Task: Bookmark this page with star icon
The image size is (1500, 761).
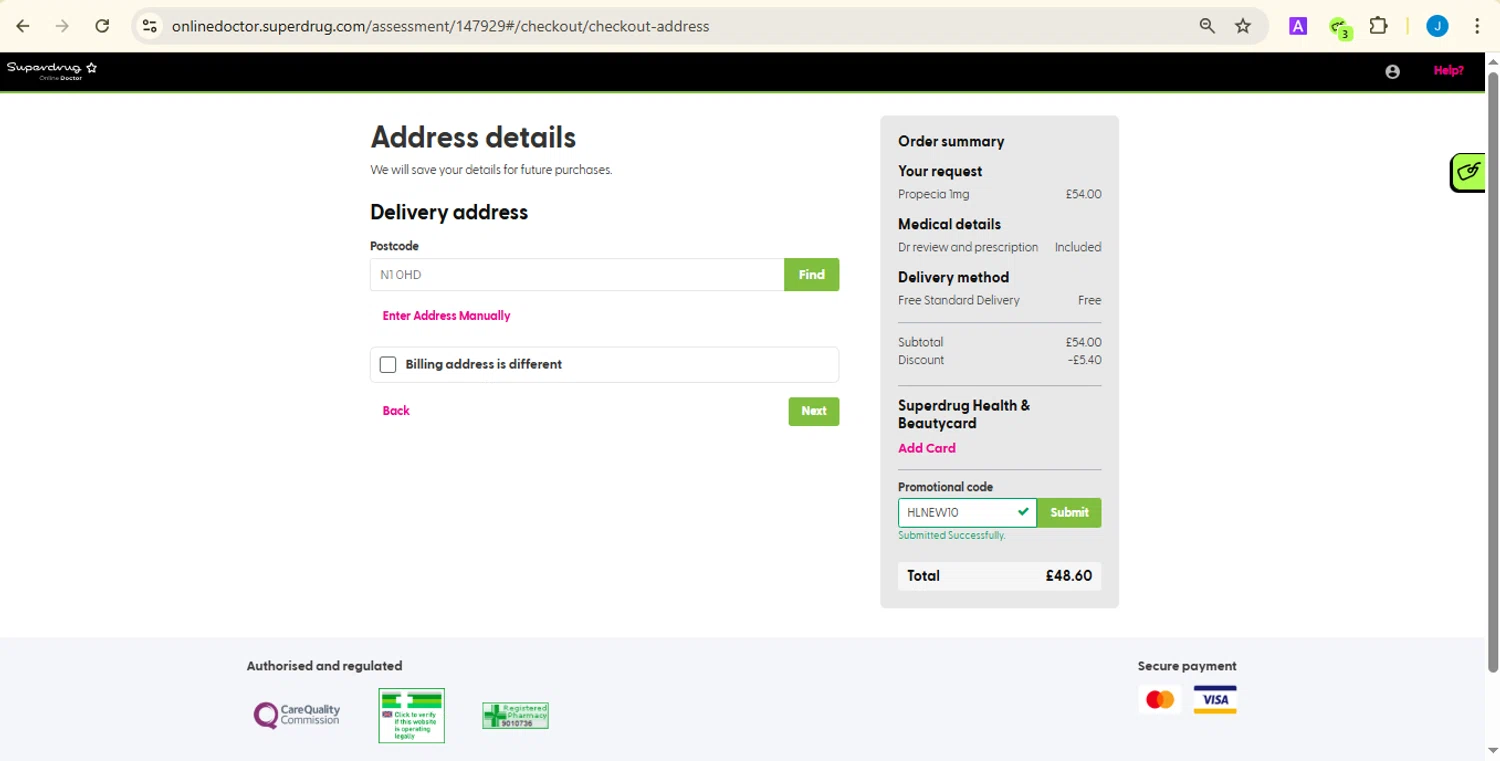Action: click(x=1243, y=26)
